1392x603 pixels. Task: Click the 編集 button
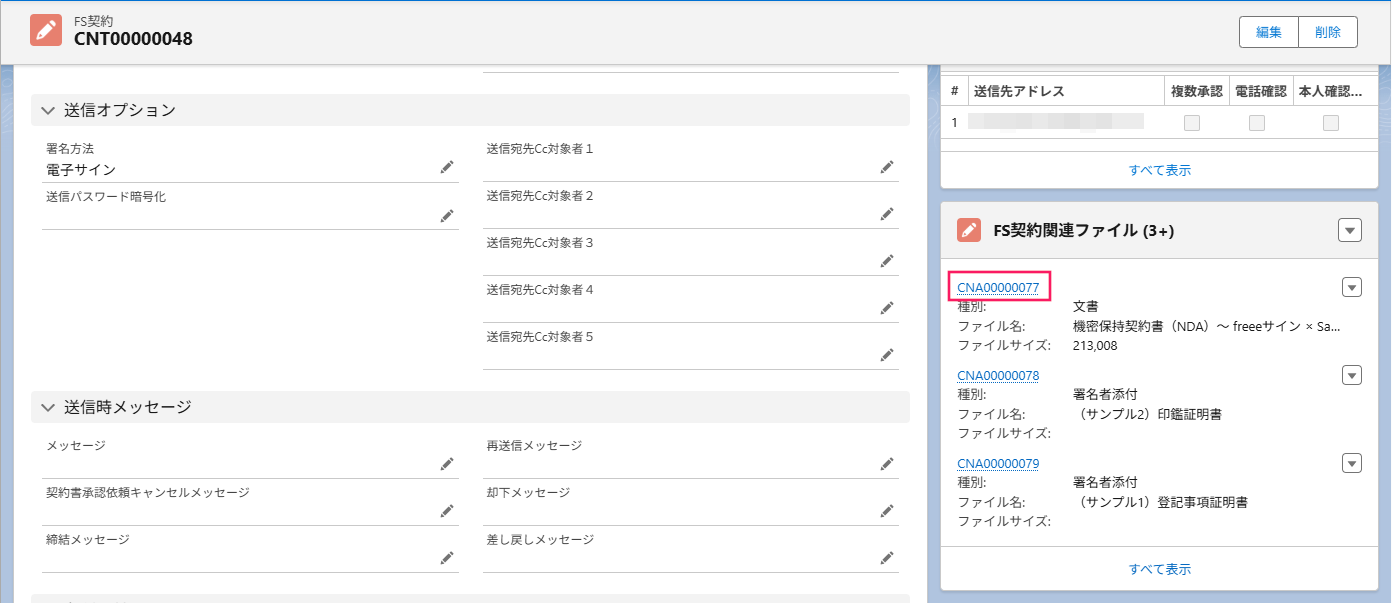click(1269, 32)
